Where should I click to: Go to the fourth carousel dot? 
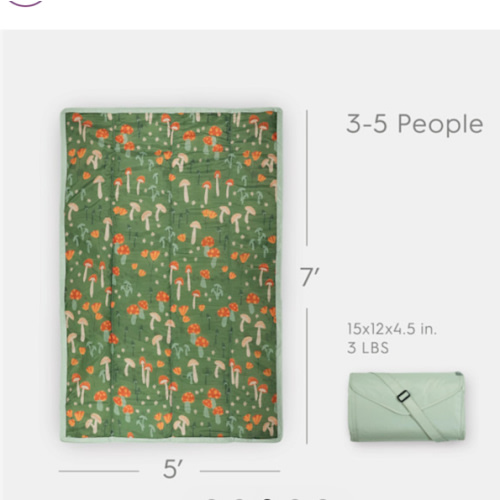coord(295,499)
